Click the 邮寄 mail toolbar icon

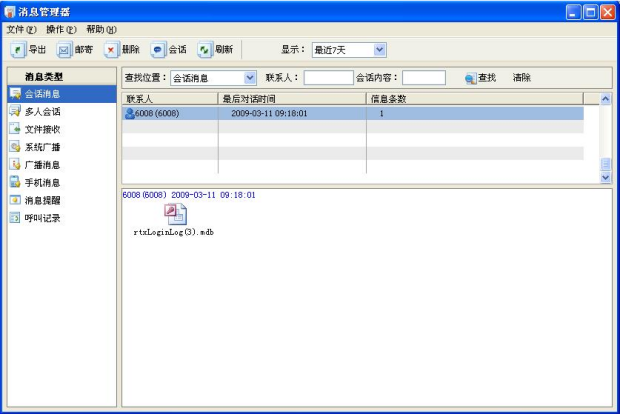pyautogui.click(x=64, y=50)
